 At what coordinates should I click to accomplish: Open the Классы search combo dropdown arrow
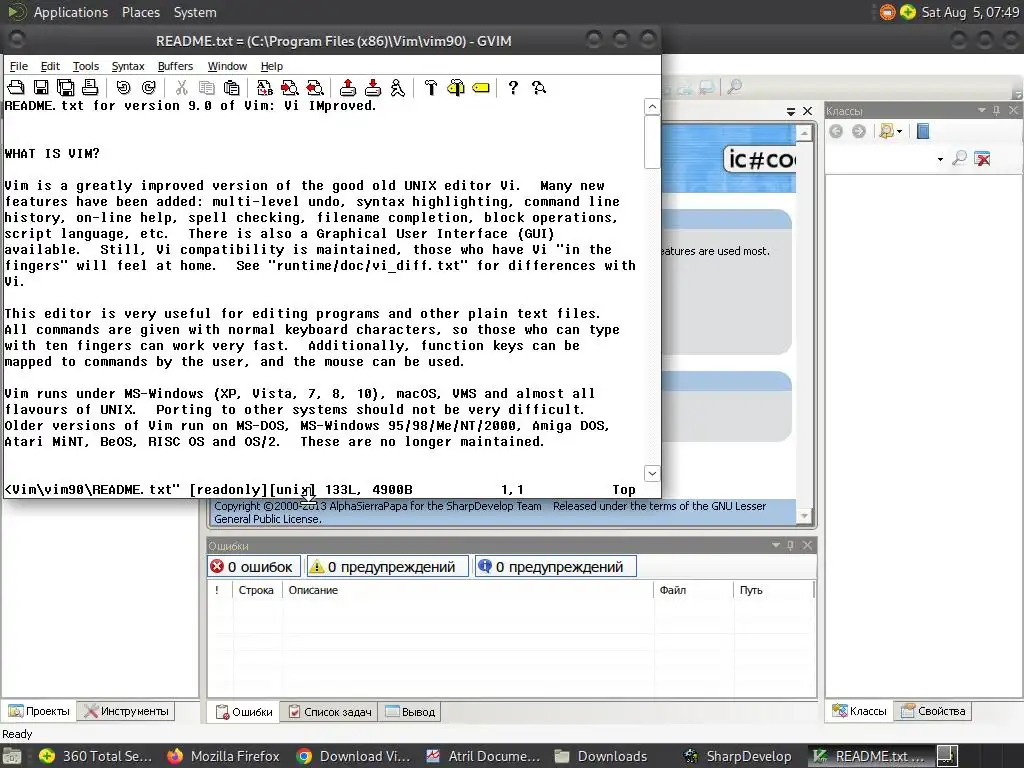tap(940, 159)
